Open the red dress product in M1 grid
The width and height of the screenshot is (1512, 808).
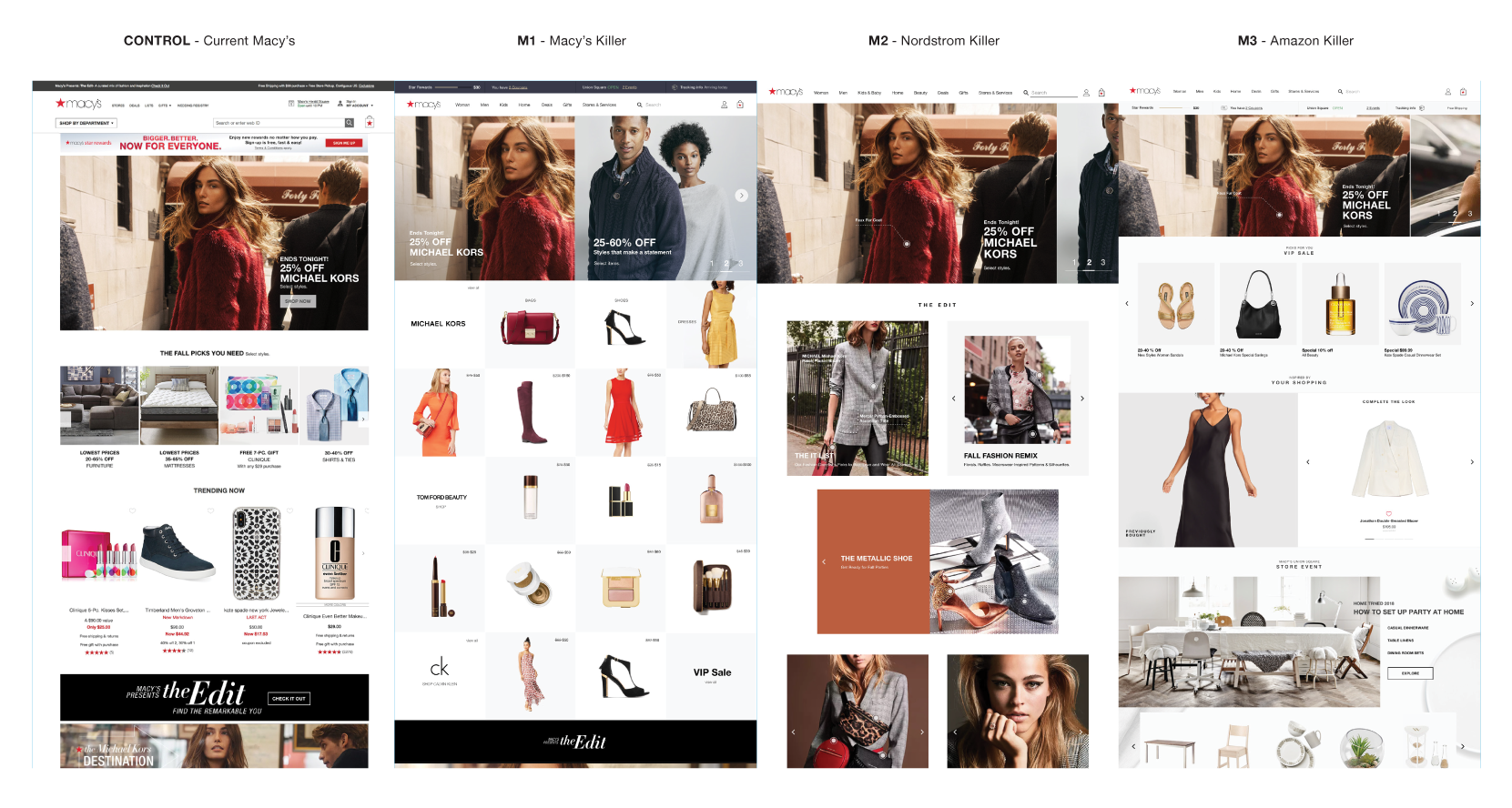(x=620, y=412)
